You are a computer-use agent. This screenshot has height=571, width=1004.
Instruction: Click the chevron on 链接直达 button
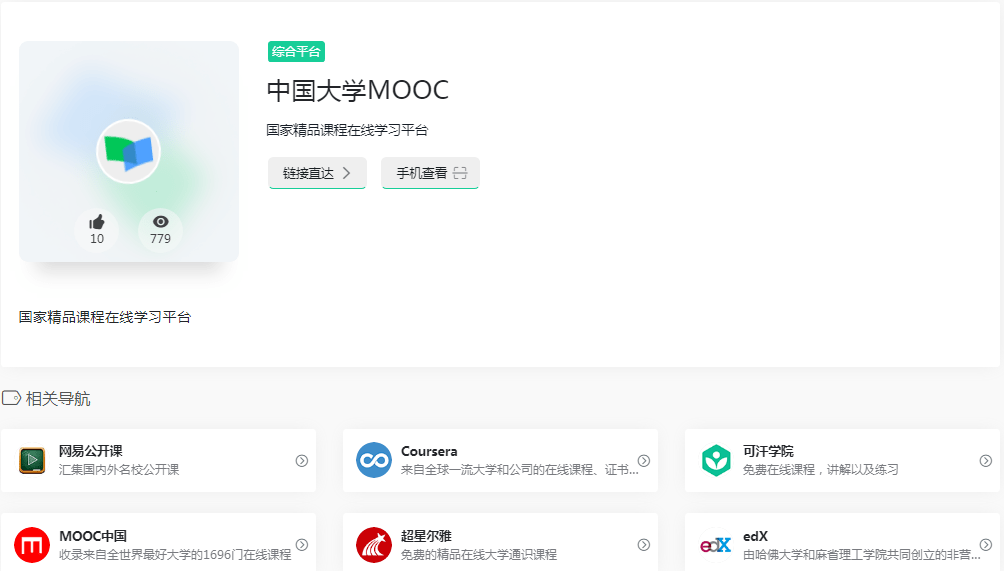coord(346,173)
